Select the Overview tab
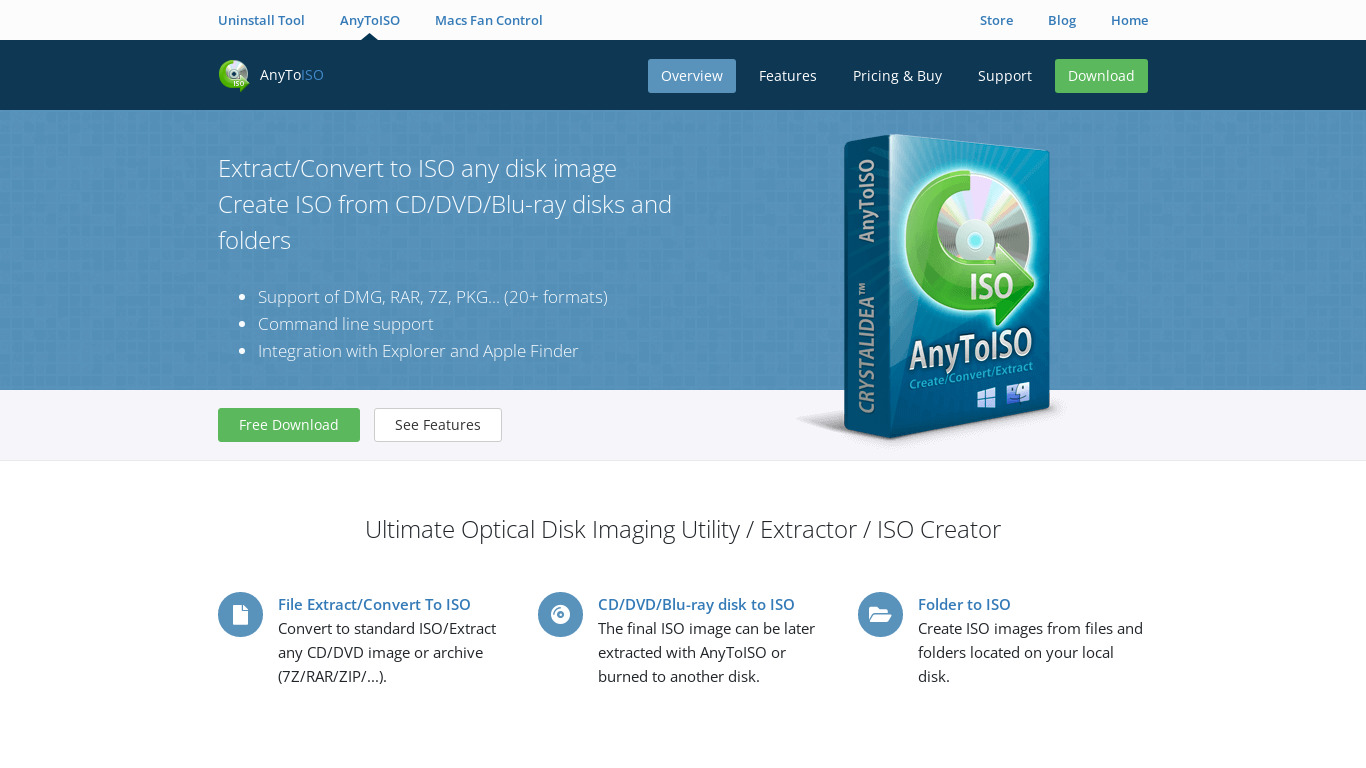Image resolution: width=1366 pixels, height=768 pixels. pyautogui.click(x=692, y=76)
